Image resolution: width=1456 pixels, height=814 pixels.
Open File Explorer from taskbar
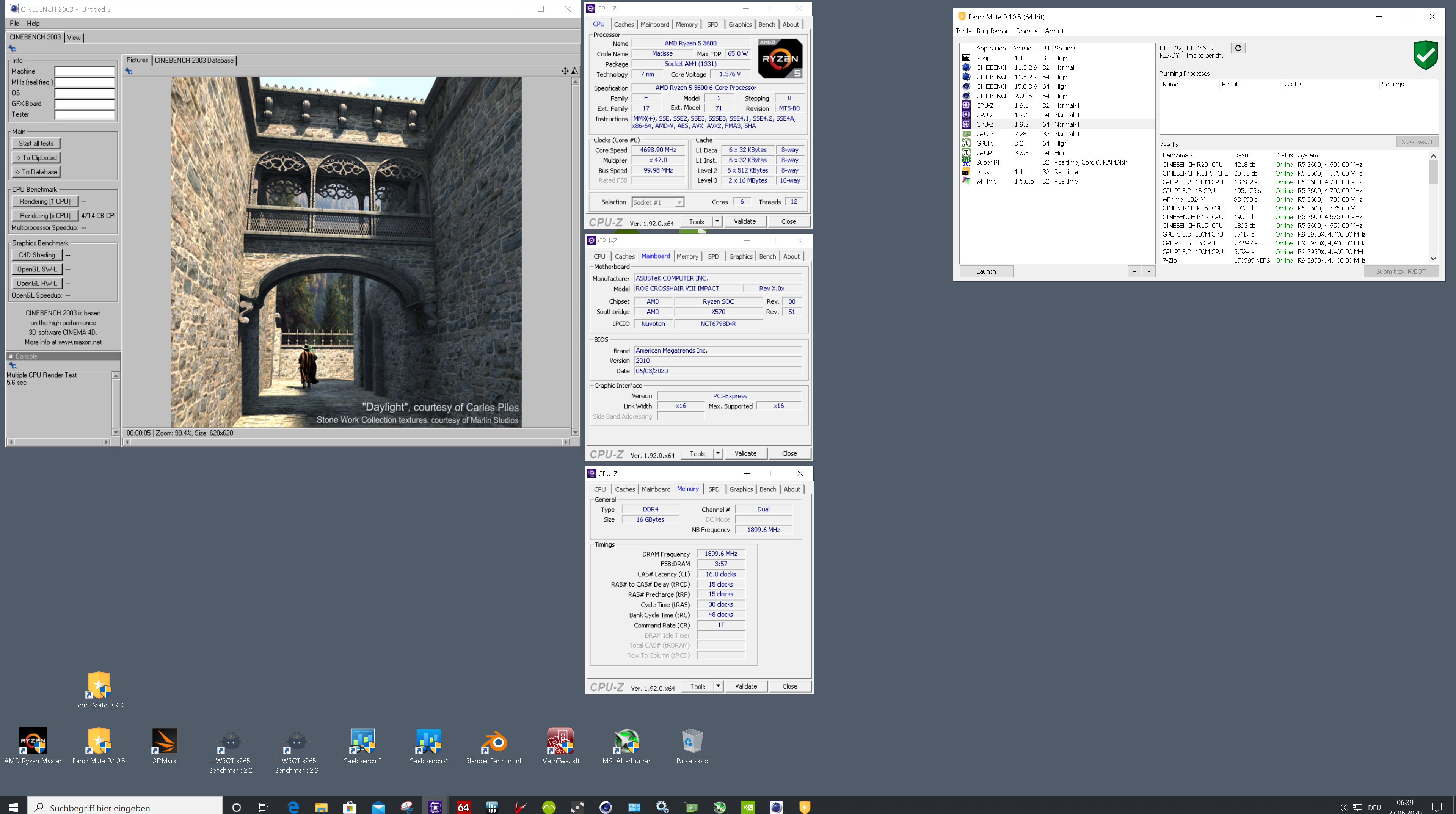tap(321, 807)
